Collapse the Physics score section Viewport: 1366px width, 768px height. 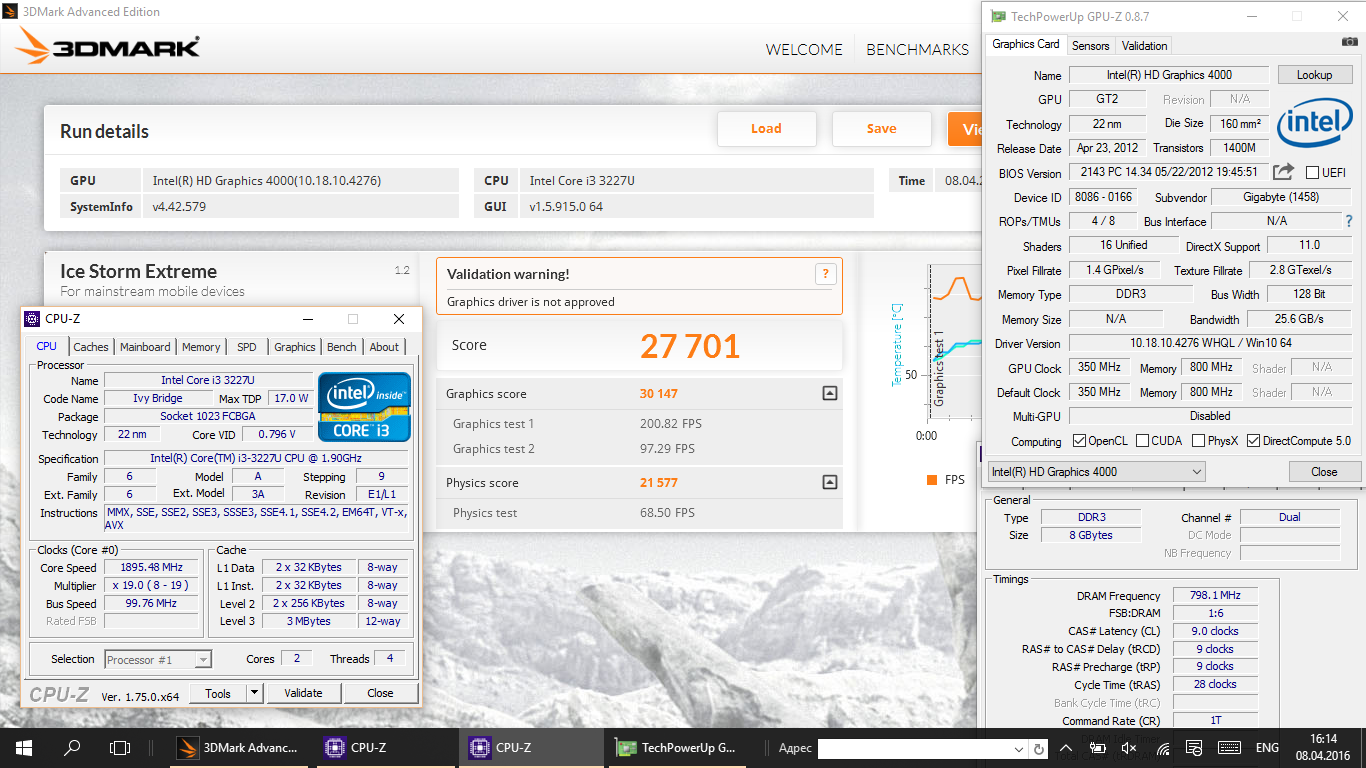[829, 482]
